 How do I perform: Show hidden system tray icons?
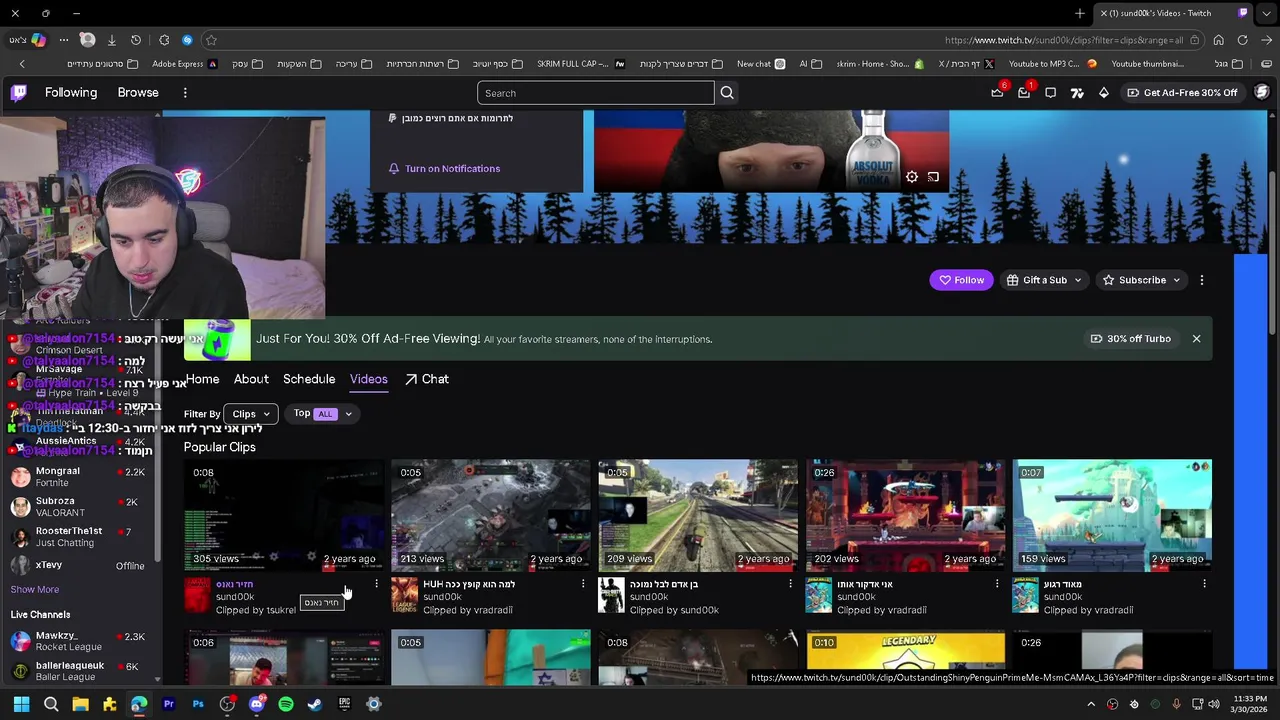pos(1091,704)
